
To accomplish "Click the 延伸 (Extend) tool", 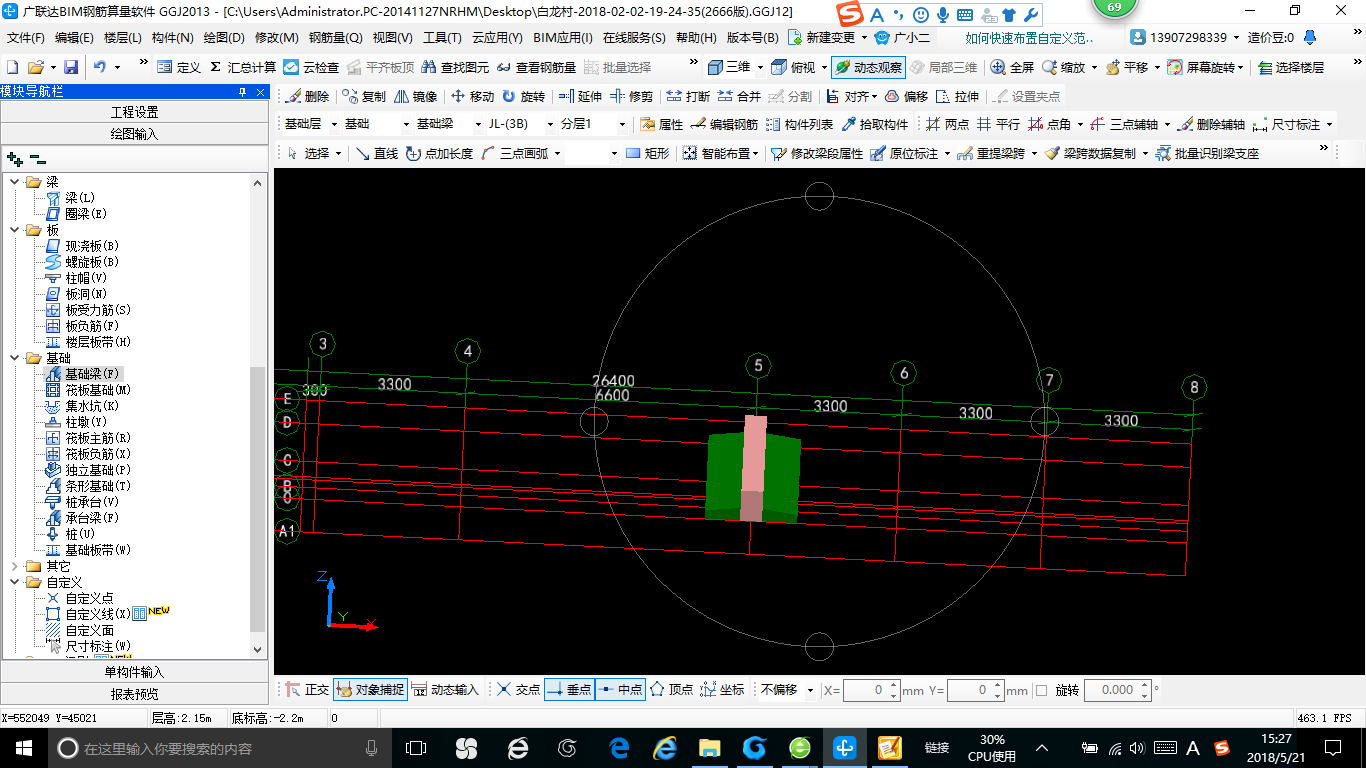I will coord(581,97).
